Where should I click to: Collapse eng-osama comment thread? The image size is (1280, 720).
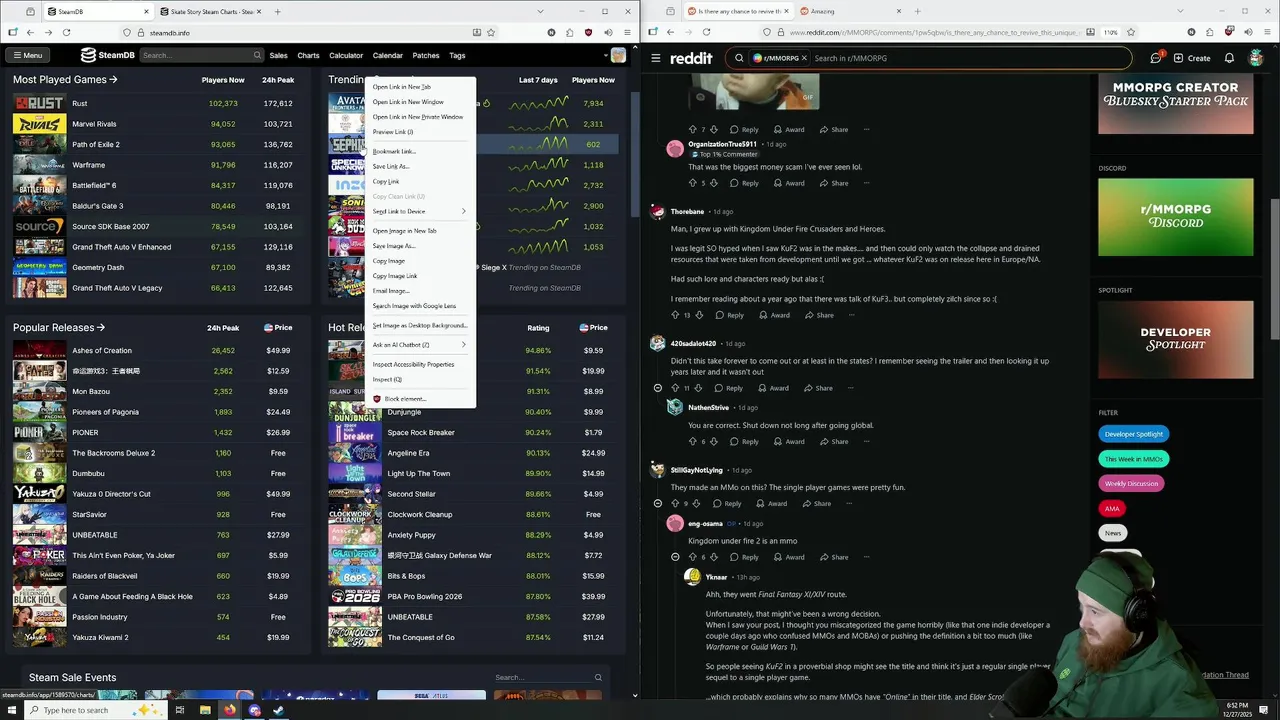pos(675,557)
